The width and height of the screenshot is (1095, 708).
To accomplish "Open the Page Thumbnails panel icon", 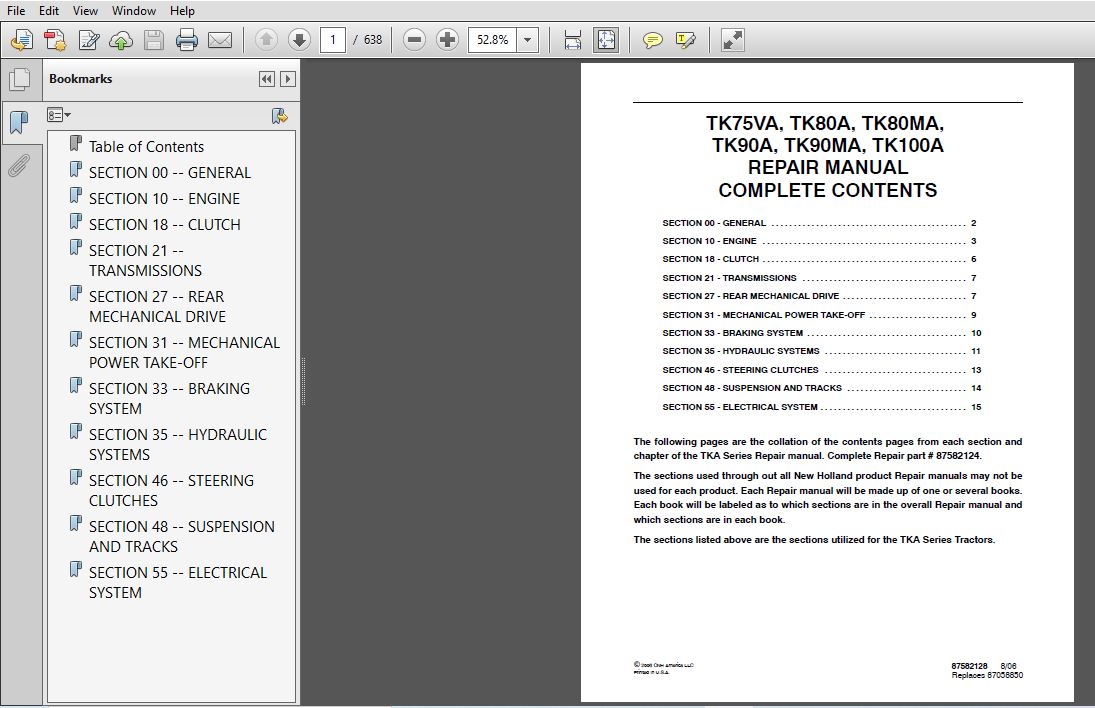I will click(x=20, y=79).
